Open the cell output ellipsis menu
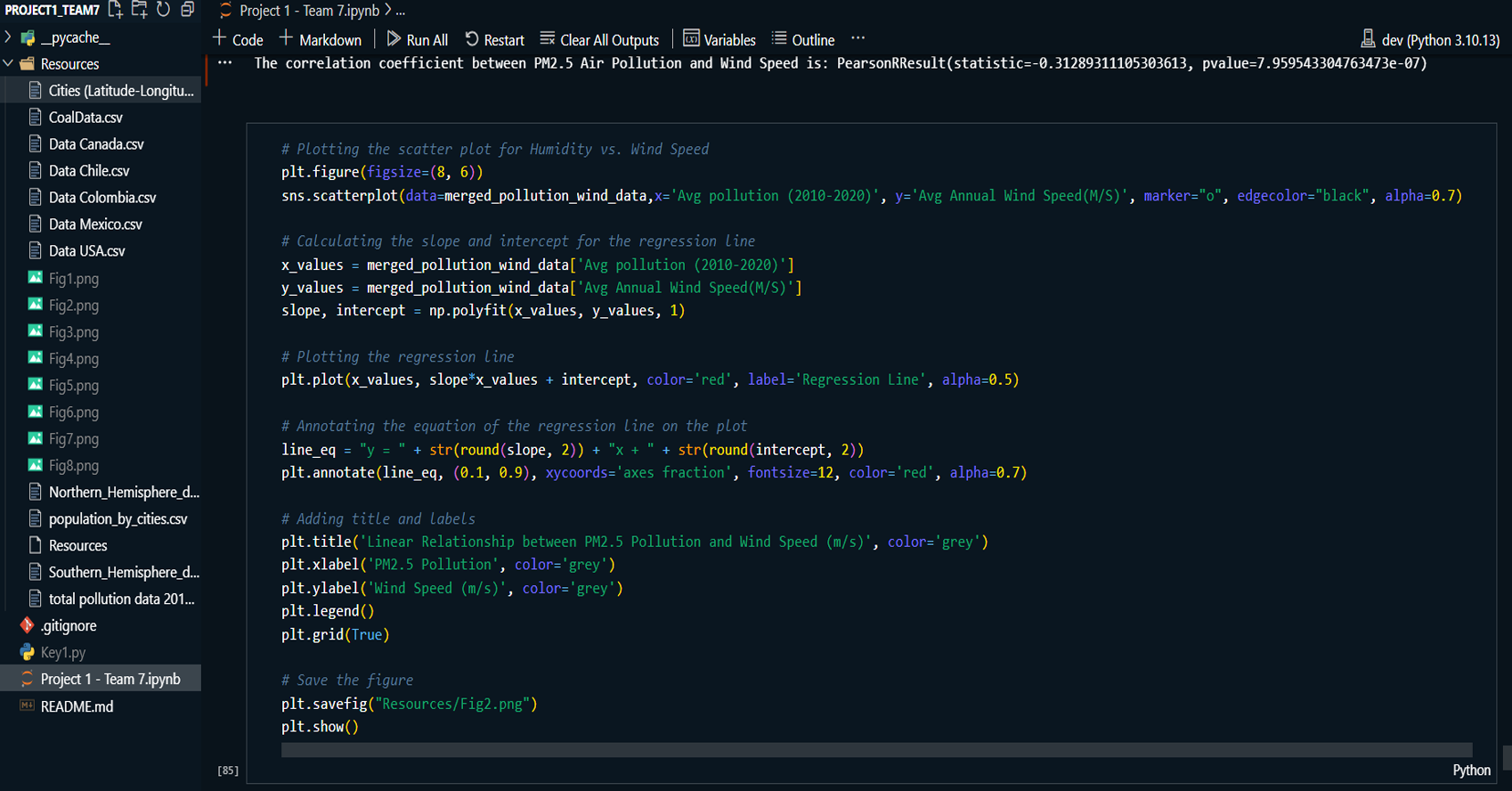This screenshot has height=791, width=1512. point(225,63)
